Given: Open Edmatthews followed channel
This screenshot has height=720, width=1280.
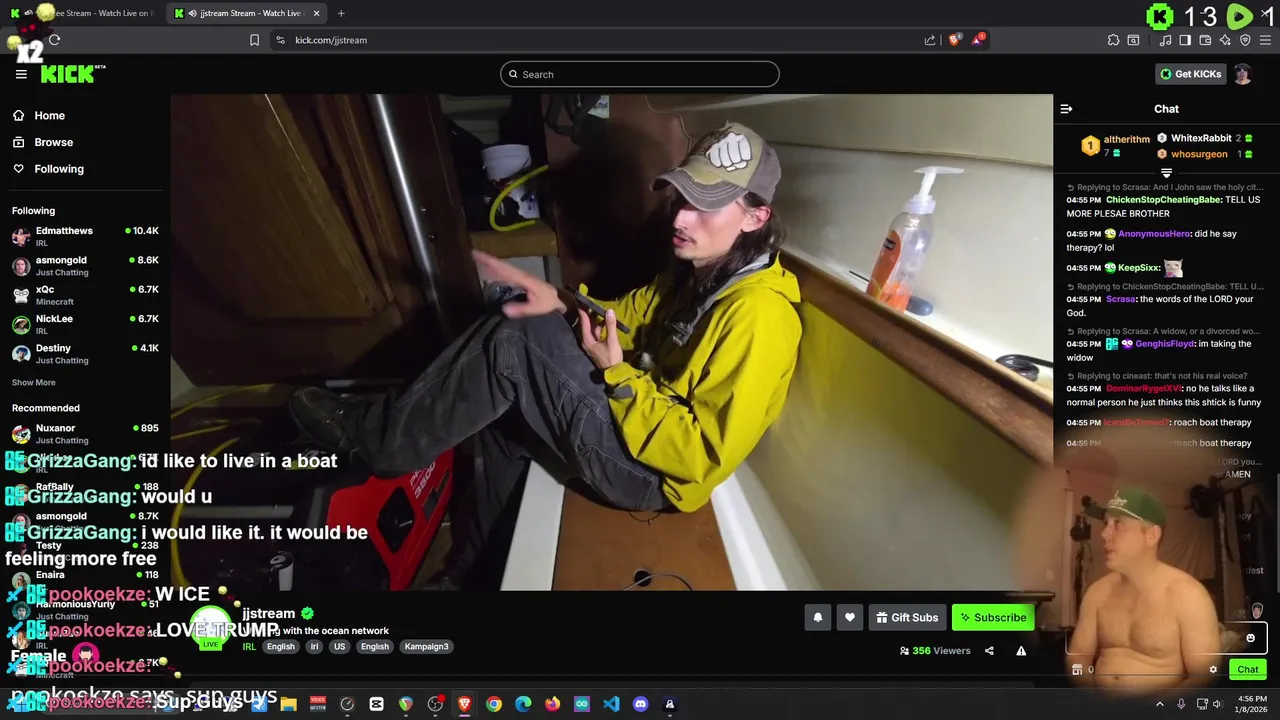Looking at the screenshot, I should pyautogui.click(x=85, y=236).
